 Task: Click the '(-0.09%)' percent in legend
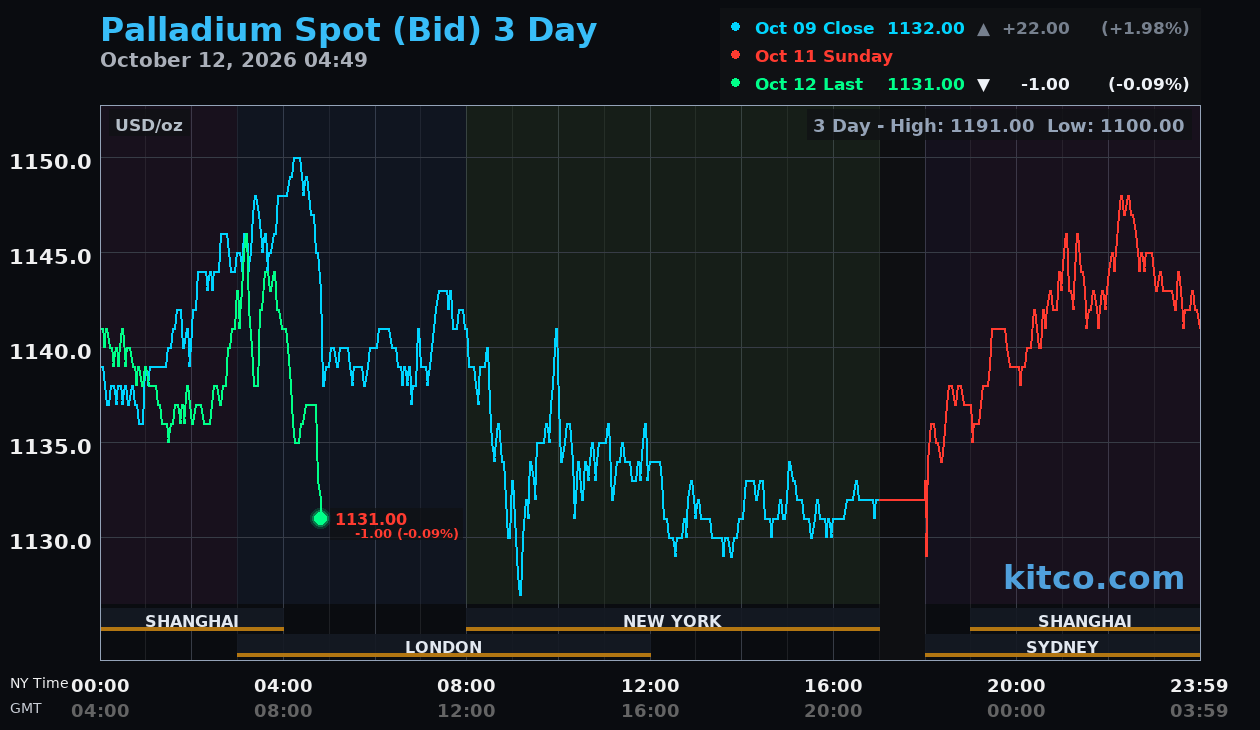[1148, 84]
